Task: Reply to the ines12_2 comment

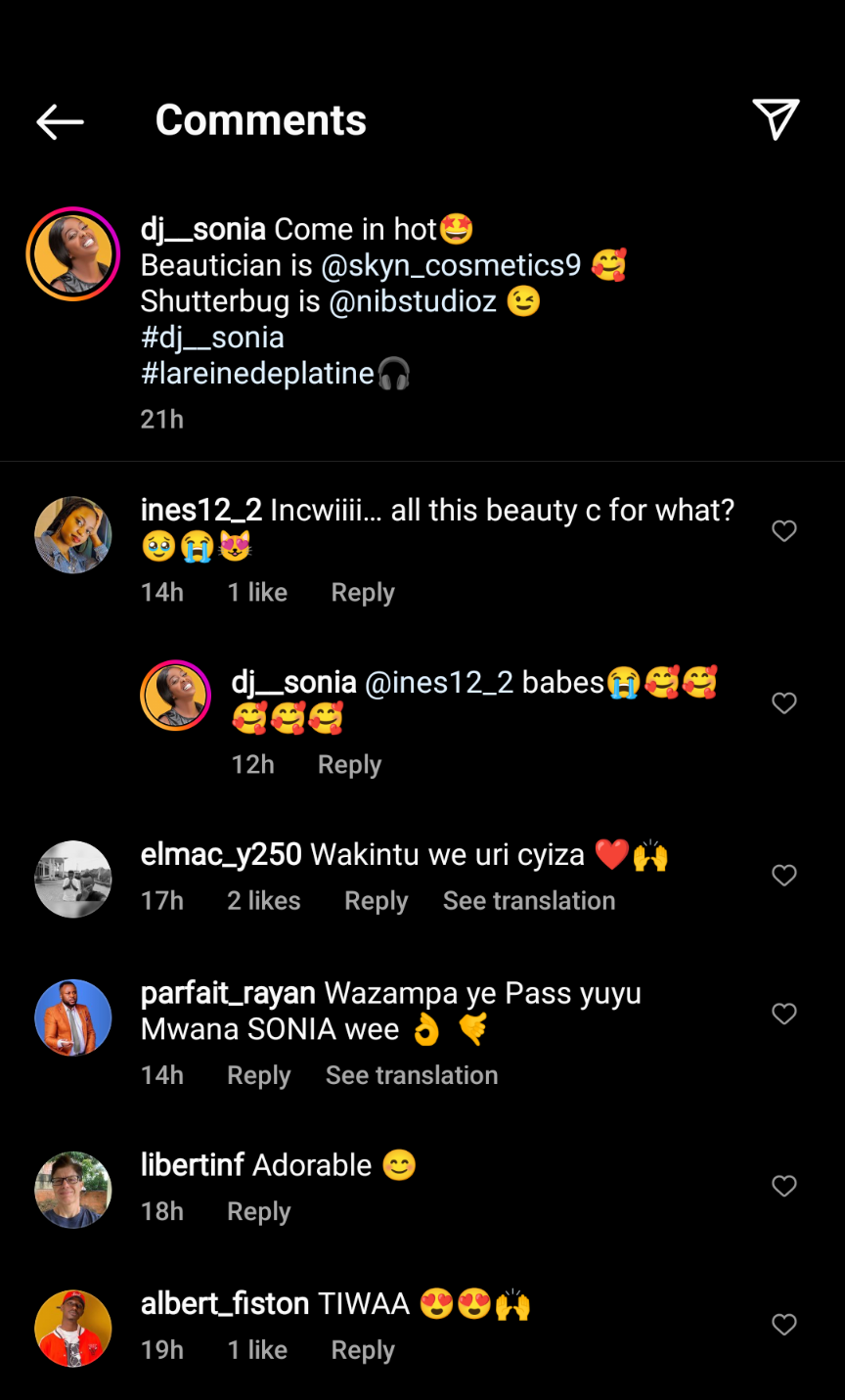Action: tap(363, 593)
